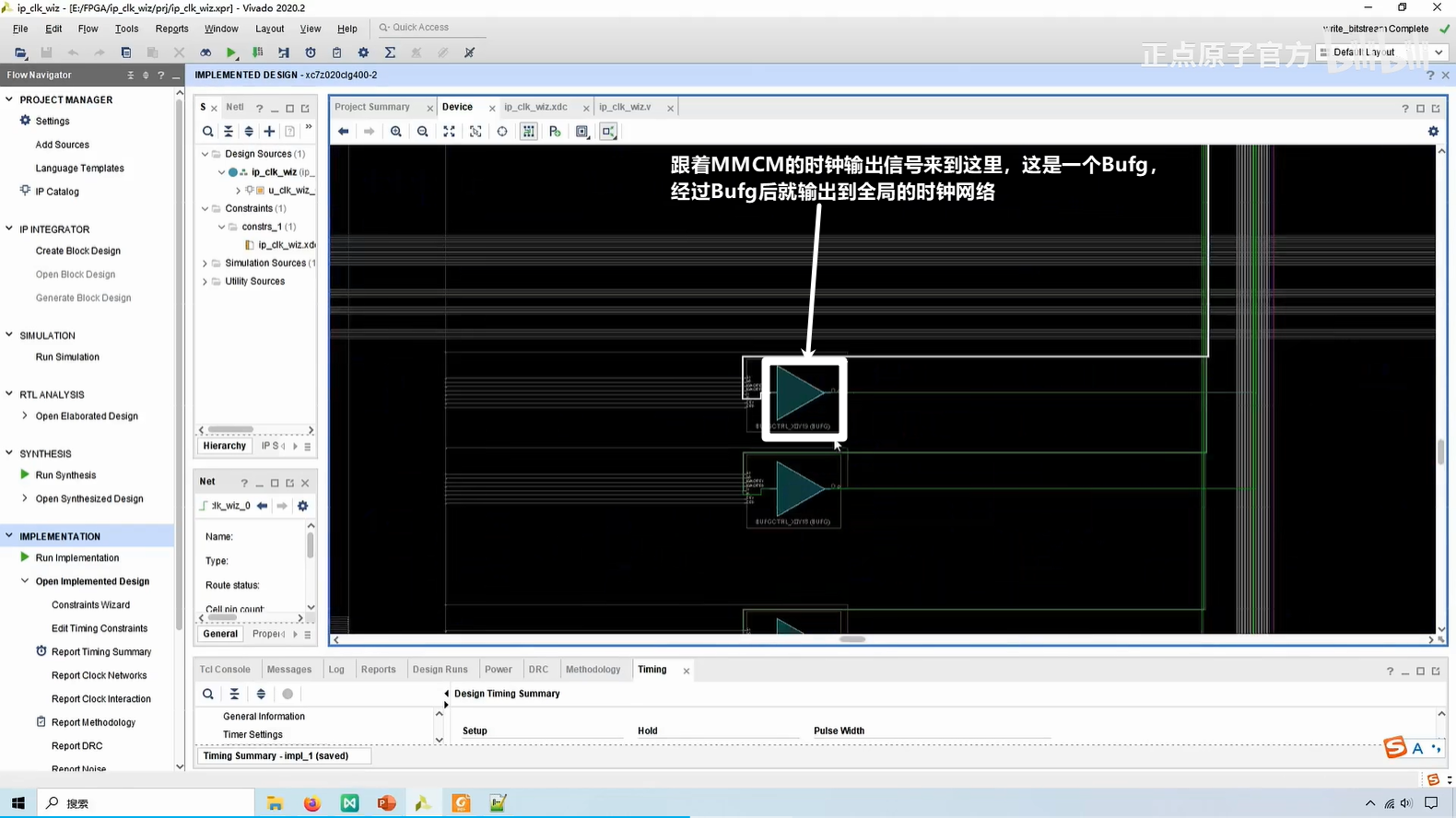Open the Reports menu
The width and height of the screenshot is (1456, 818).
click(171, 29)
